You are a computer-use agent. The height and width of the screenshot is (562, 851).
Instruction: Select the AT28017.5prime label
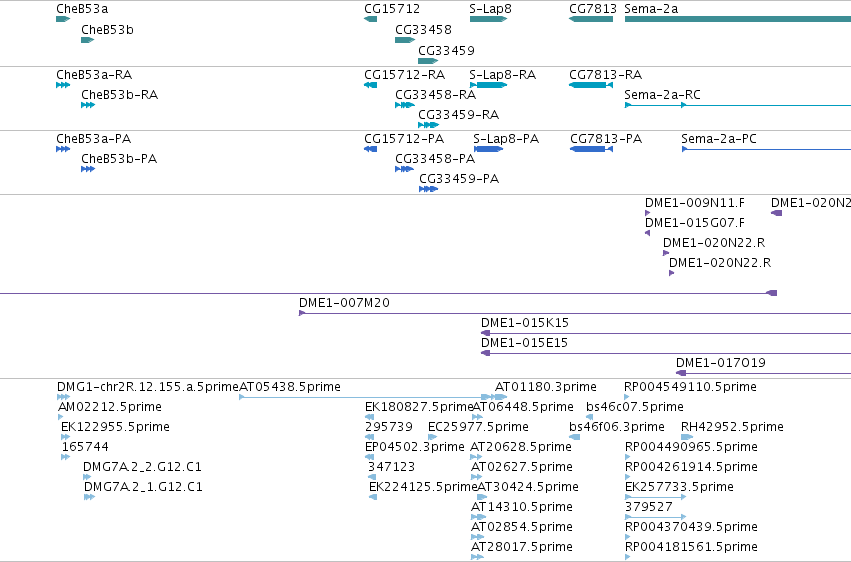522,547
